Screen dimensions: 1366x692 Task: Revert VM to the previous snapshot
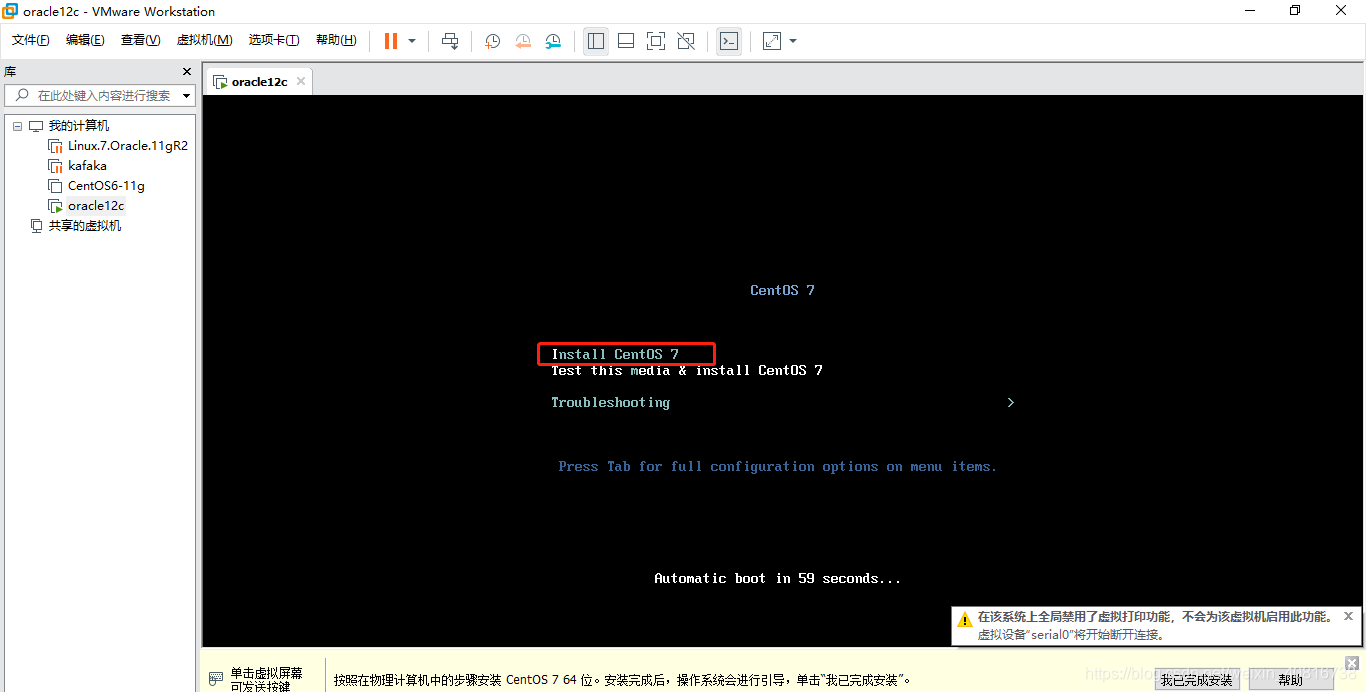tap(523, 41)
